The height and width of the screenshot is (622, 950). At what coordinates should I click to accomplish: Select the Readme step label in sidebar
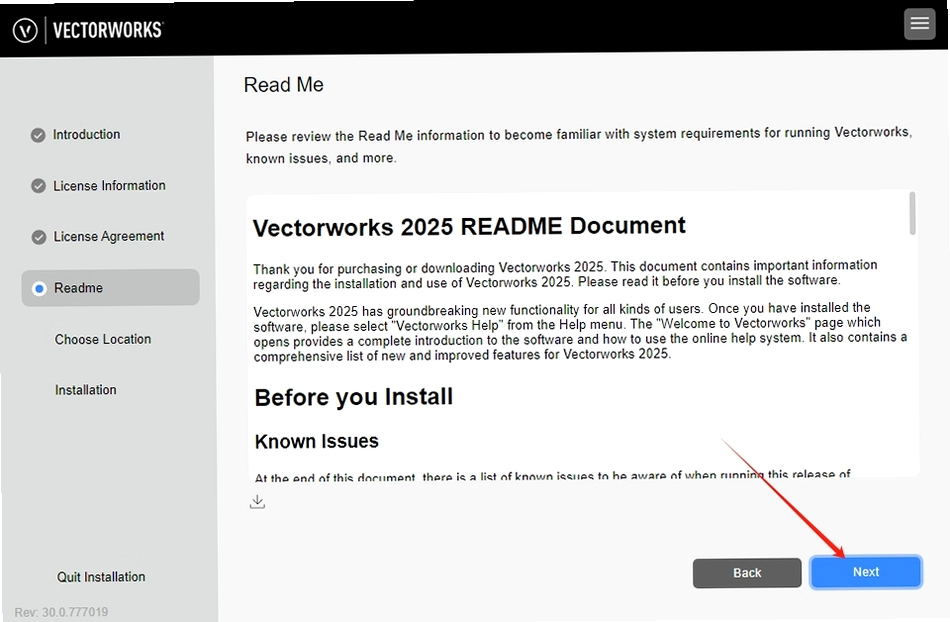[78, 288]
